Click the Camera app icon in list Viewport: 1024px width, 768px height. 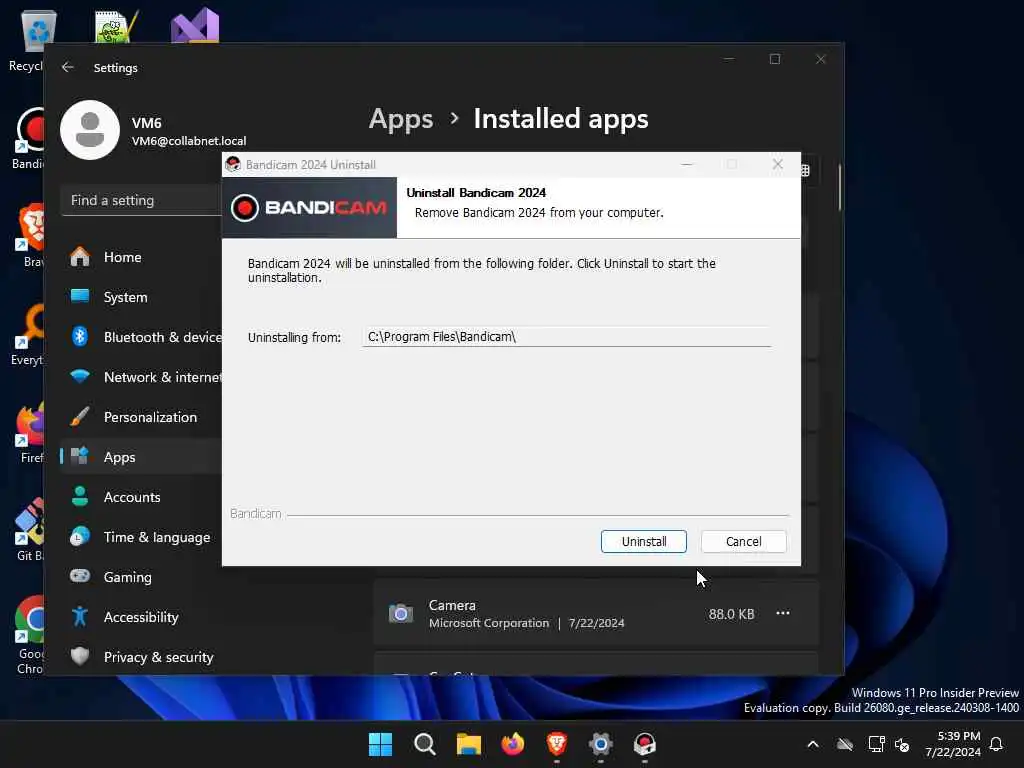click(x=401, y=613)
